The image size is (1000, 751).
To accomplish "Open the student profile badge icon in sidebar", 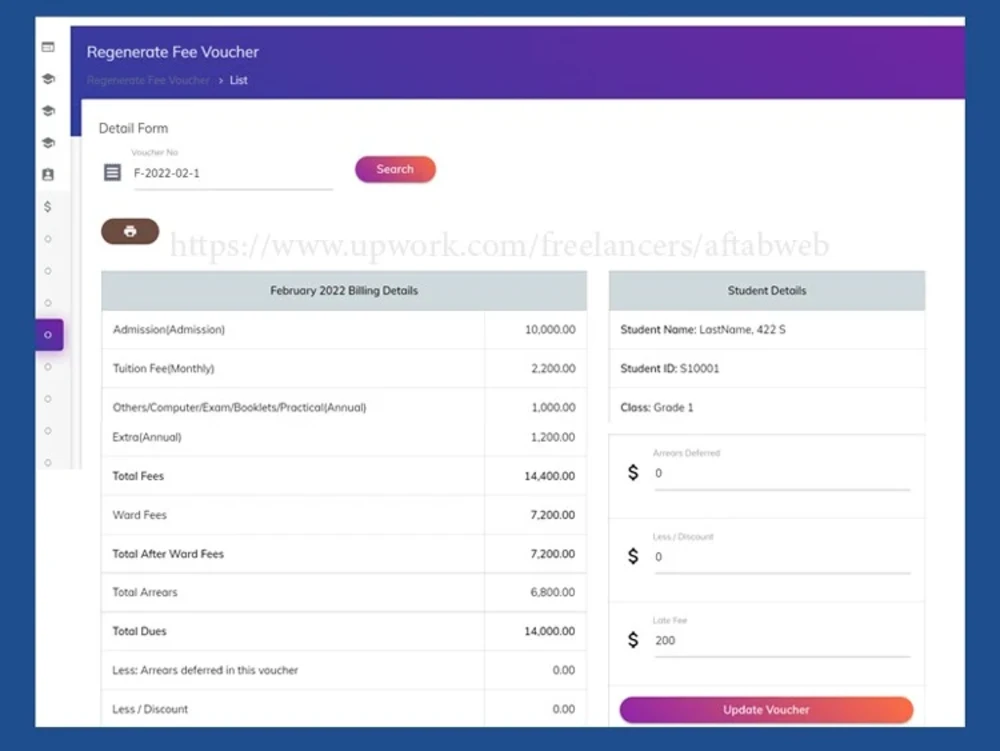I will click(x=48, y=174).
